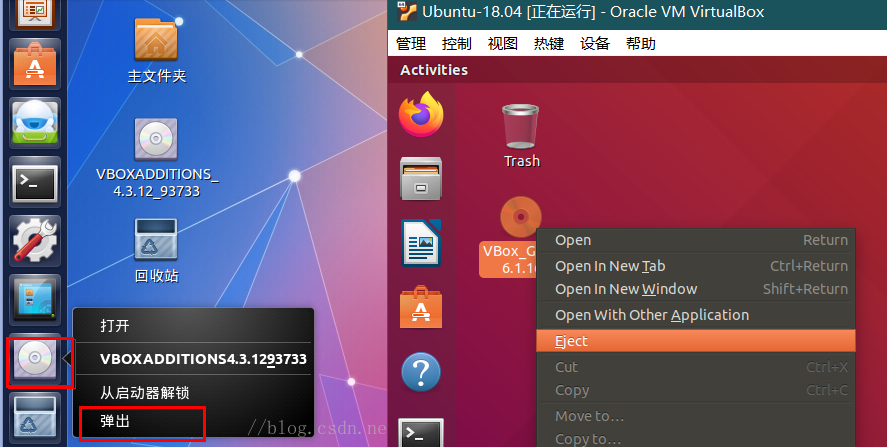
Task: Launch Terminal in the guest dock
Action: coord(420,433)
